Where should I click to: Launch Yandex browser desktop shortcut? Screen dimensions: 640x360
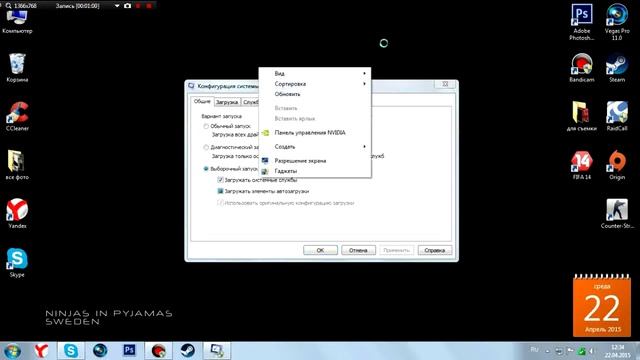pyautogui.click(x=17, y=213)
